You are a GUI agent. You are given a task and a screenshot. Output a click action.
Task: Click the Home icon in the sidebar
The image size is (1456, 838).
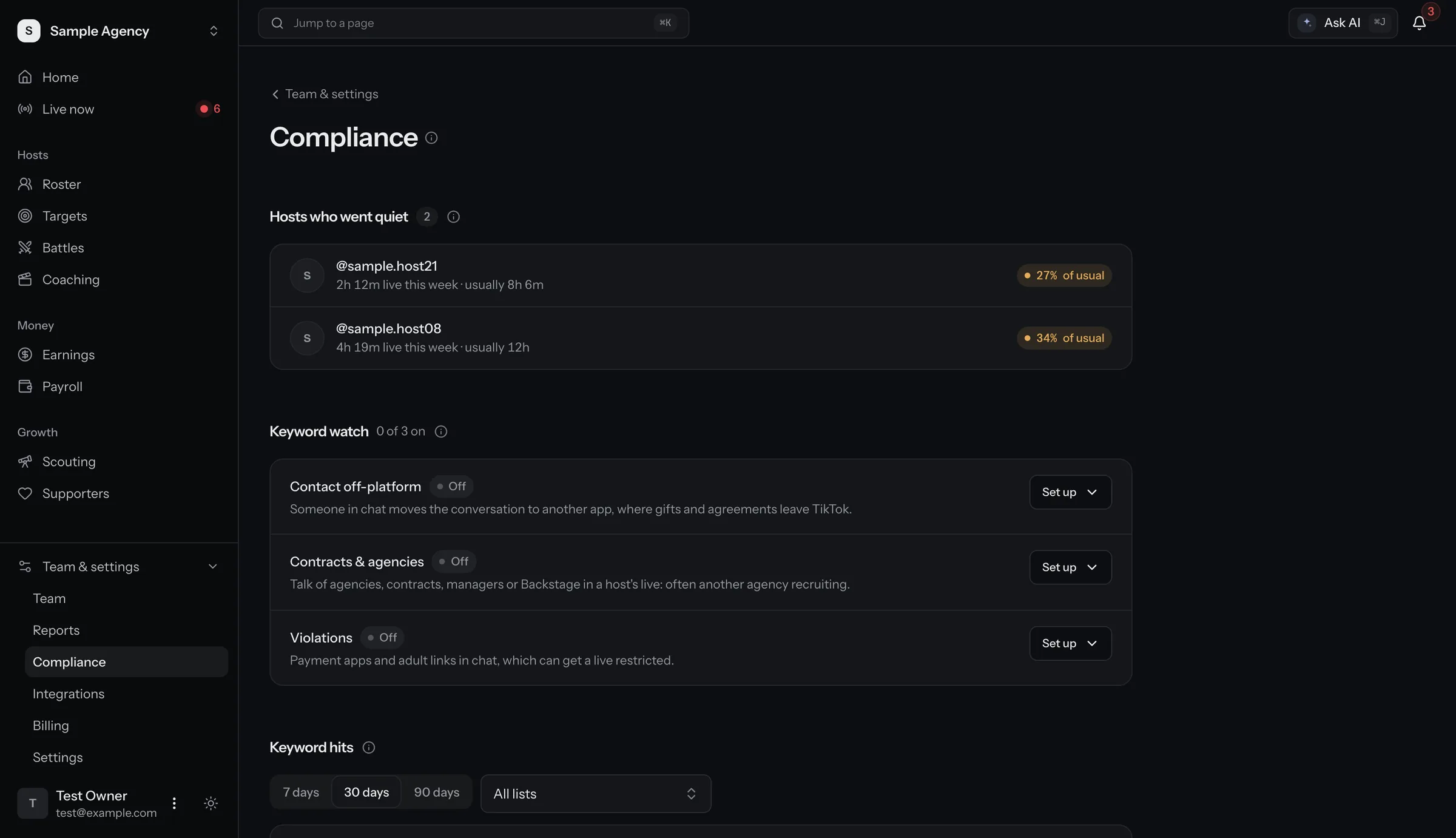[x=25, y=77]
